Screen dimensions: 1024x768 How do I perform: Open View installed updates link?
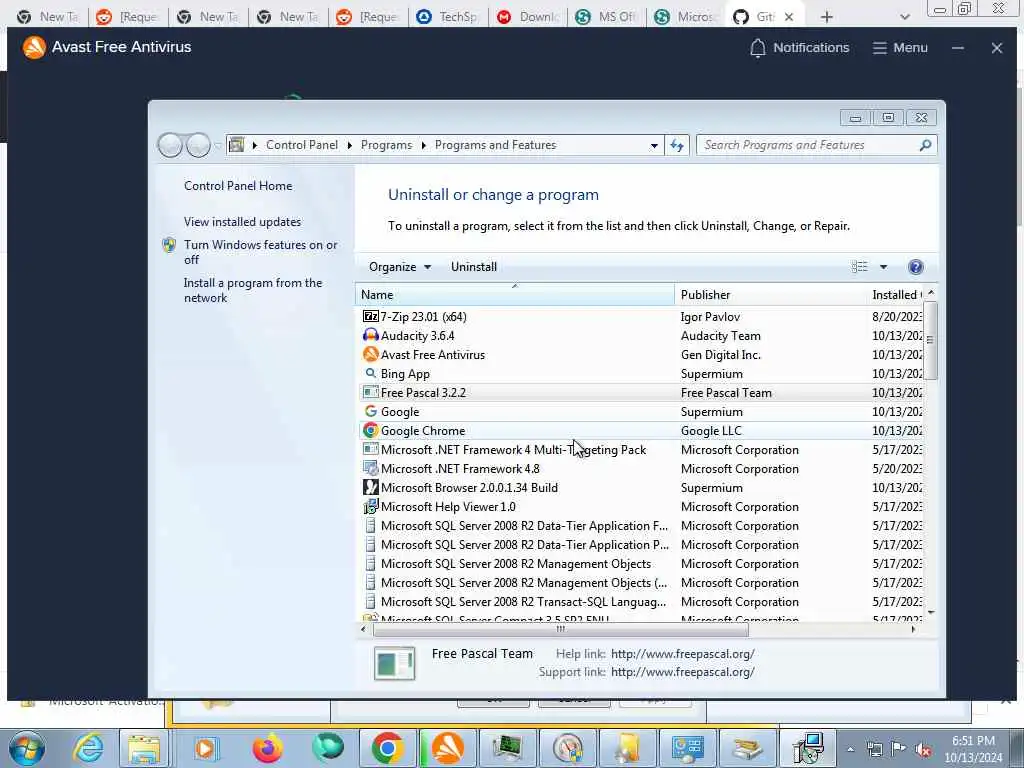[x=242, y=221]
